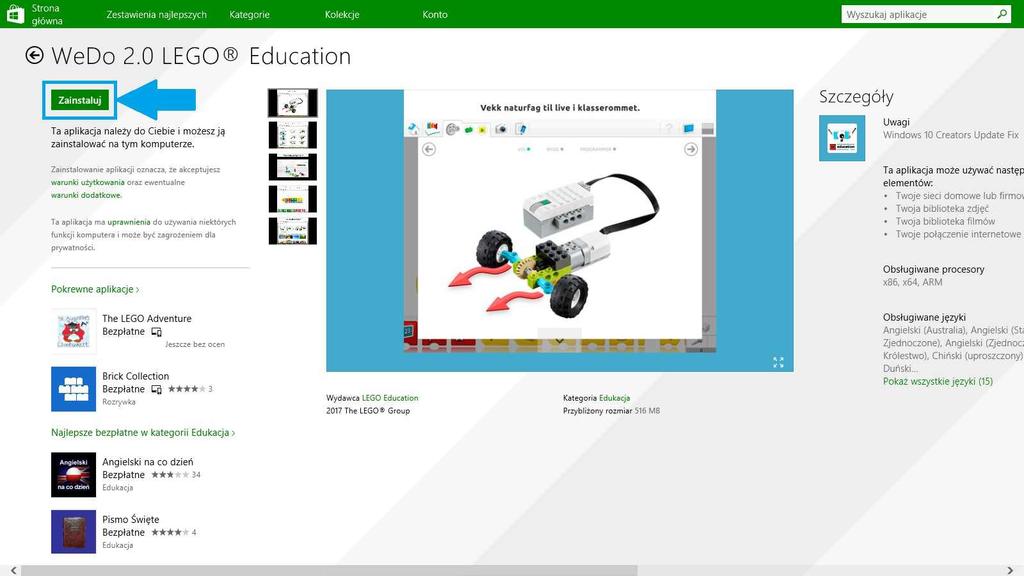This screenshot has height=576, width=1024.
Task: Open the Pismo Święte app icon
Action: coord(73,532)
